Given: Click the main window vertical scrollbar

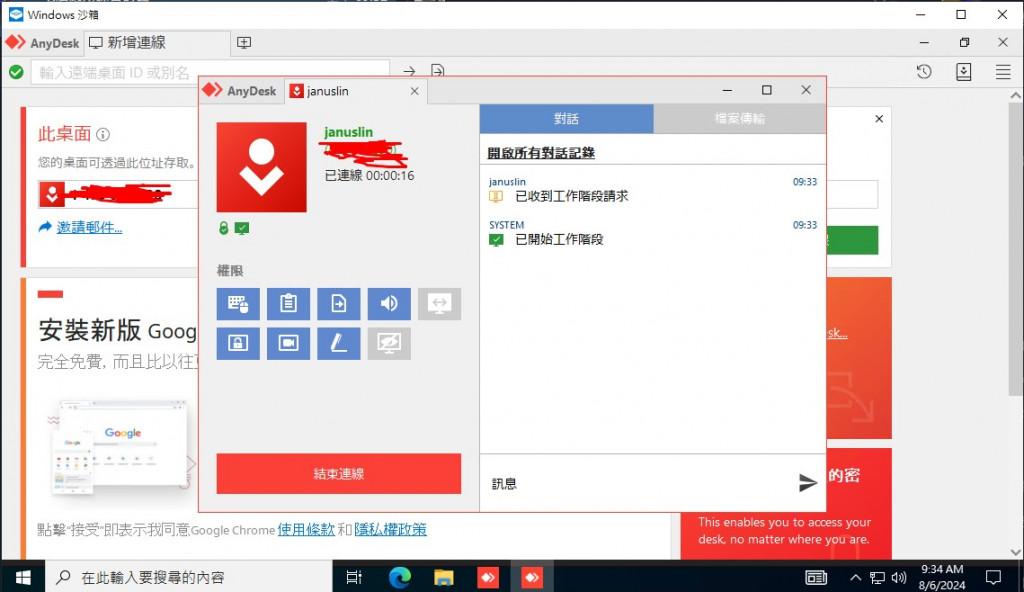Looking at the screenshot, I should click(1015, 248).
